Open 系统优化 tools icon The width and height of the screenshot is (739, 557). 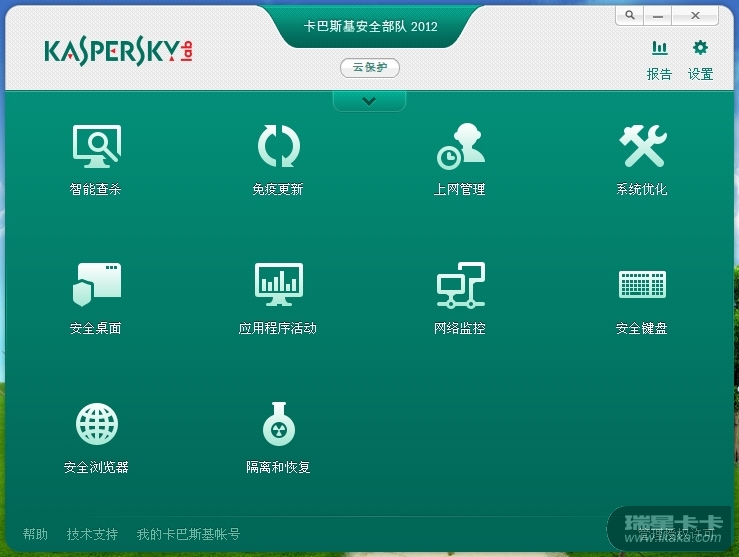pos(643,146)
